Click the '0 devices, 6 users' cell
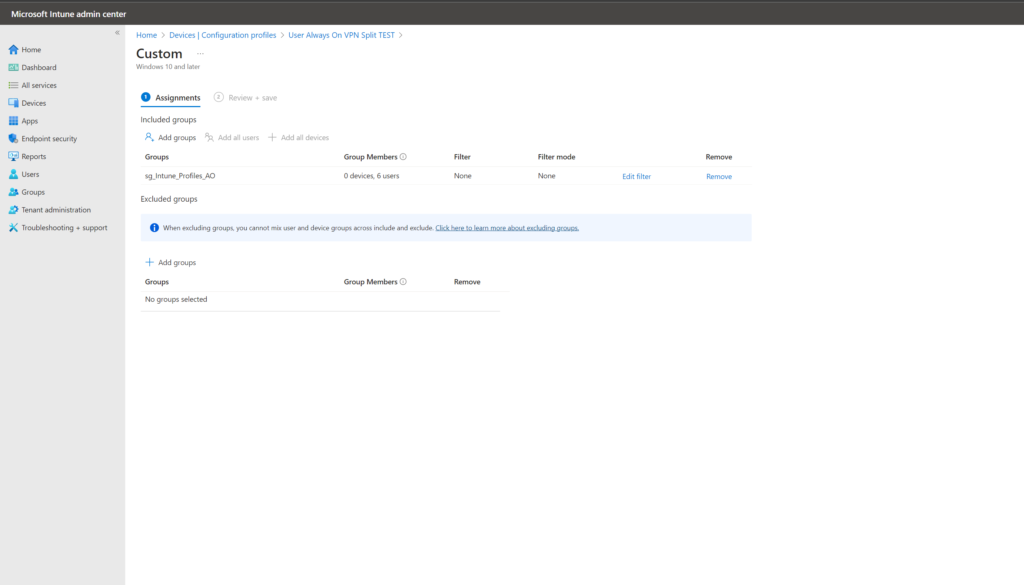Screen dimensions: 1024x585 tap(371, 176)
